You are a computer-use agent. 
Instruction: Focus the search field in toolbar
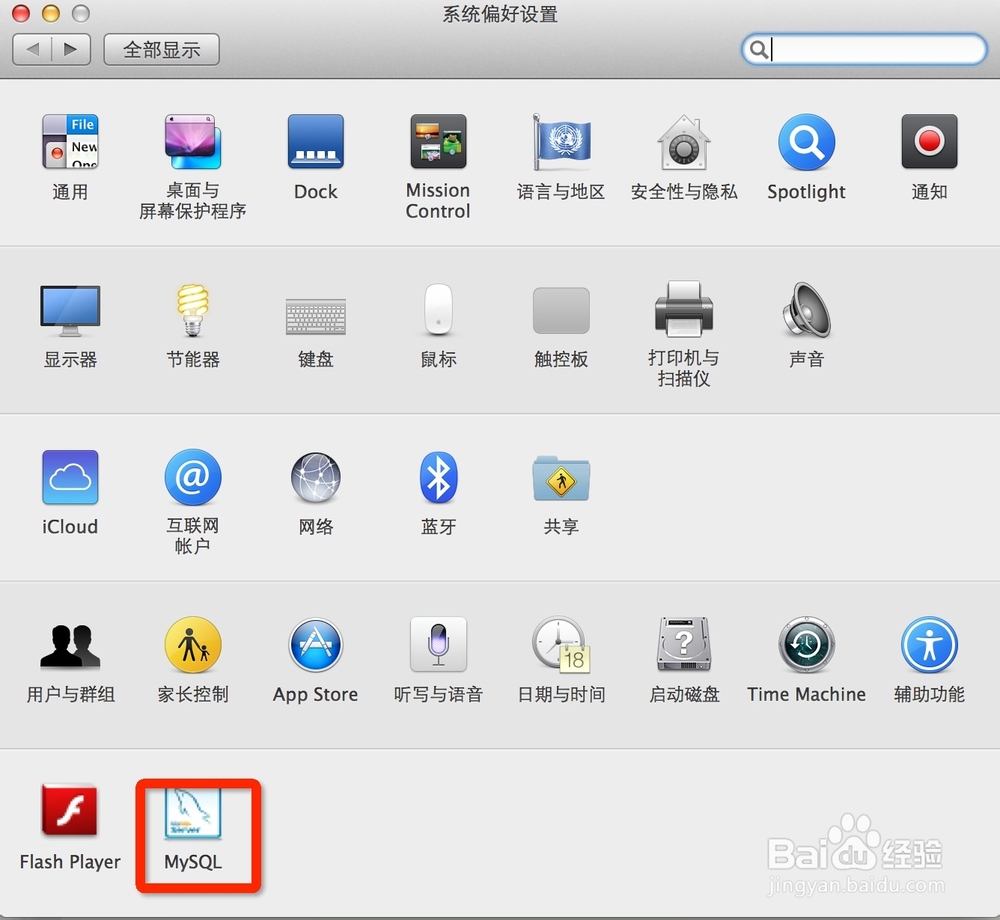864,49
